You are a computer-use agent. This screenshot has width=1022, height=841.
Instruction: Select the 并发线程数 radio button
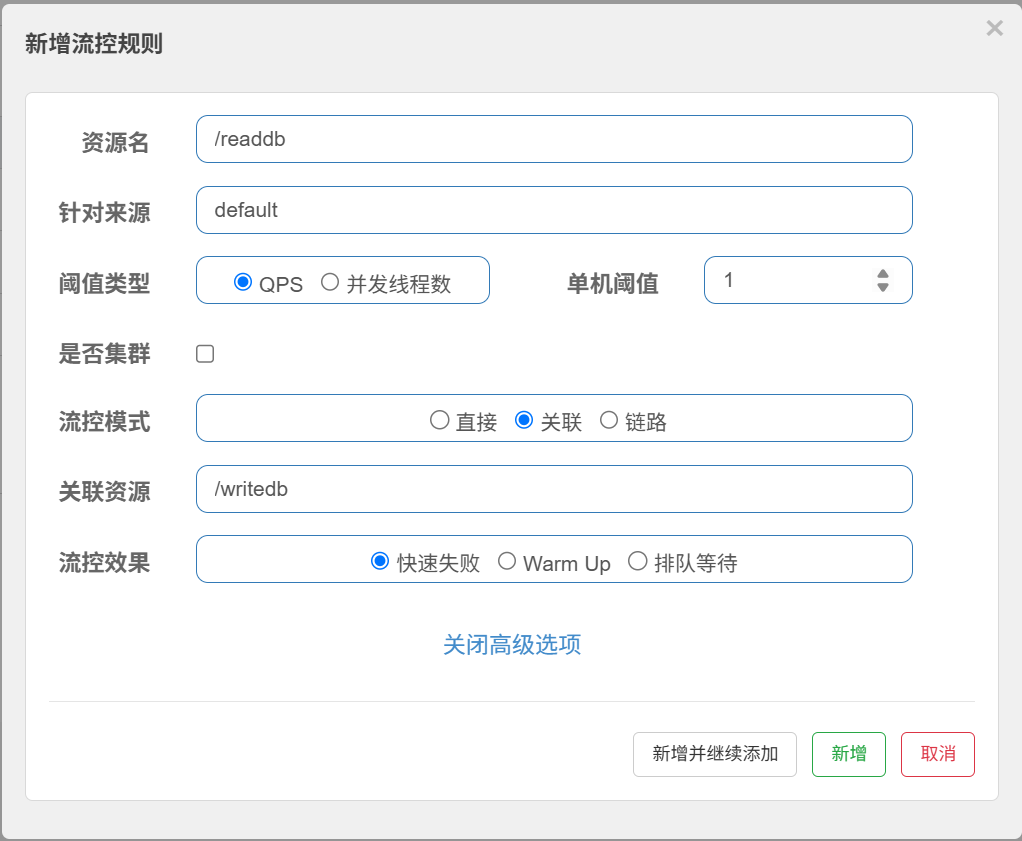pyautogui.click(x=330, y=282)
